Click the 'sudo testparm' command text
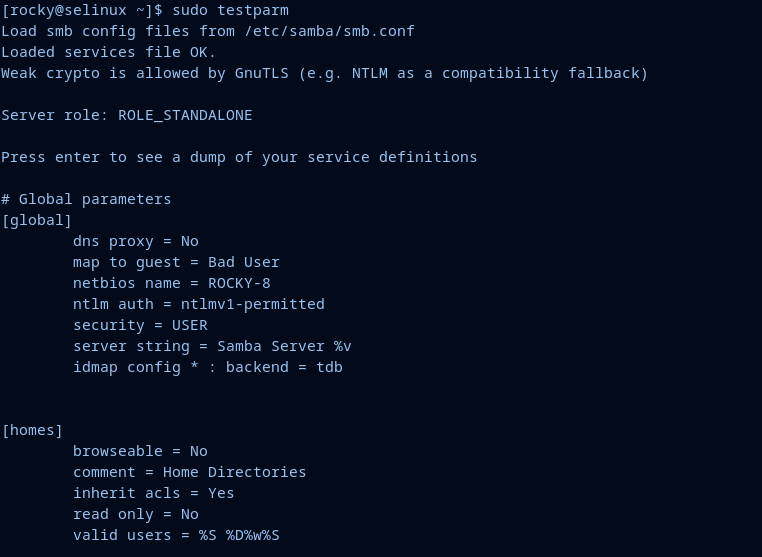This screenshot has height=557, width=762. [x=230, y=10]
